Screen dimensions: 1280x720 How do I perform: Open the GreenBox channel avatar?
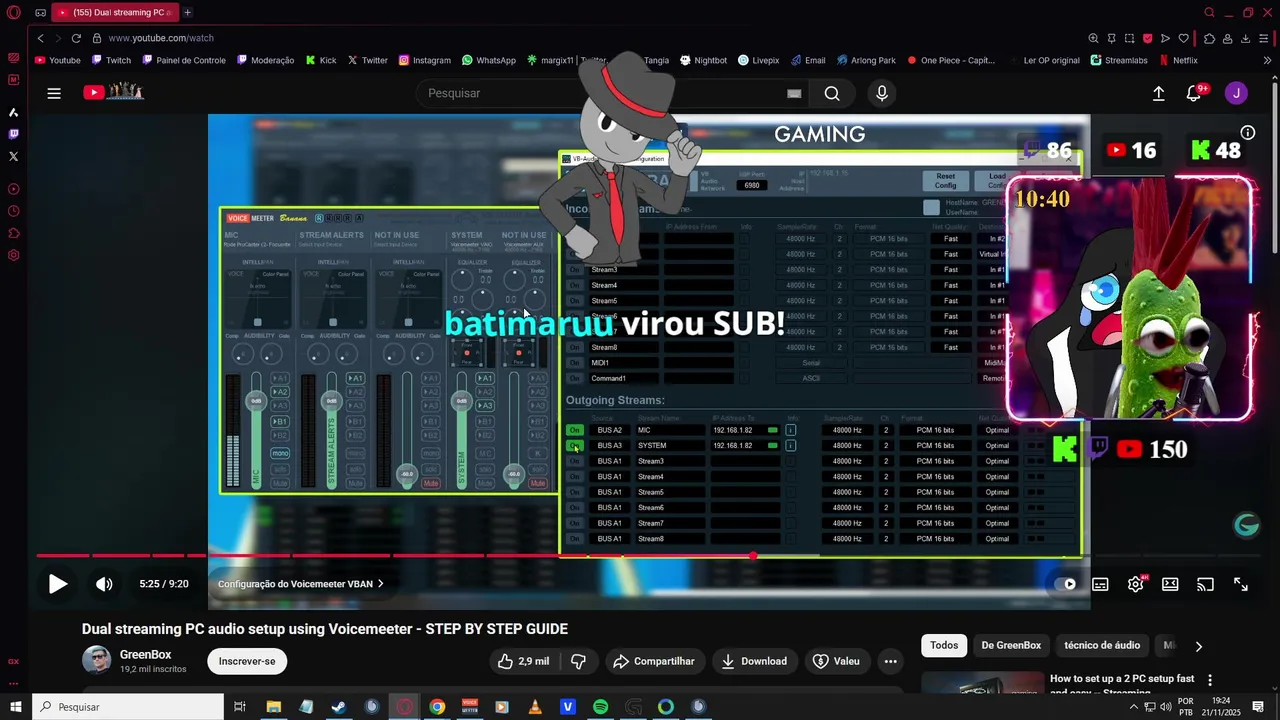97,660
